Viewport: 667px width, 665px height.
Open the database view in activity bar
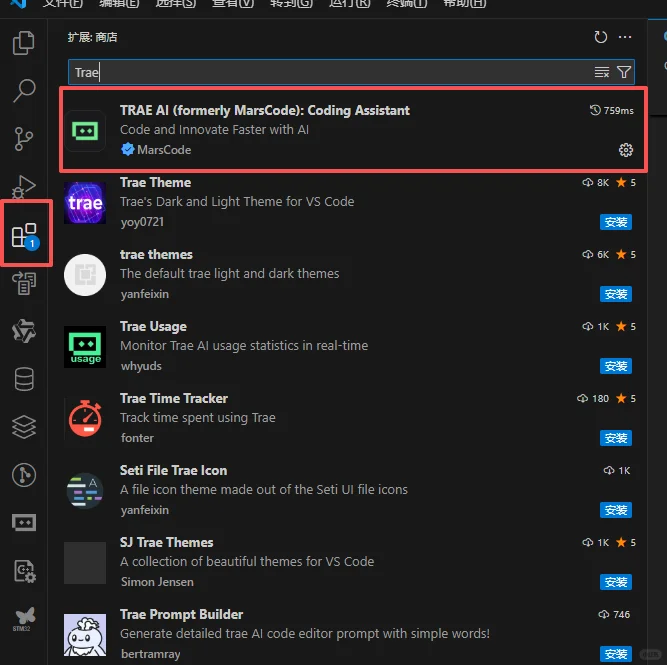point(24,379)
